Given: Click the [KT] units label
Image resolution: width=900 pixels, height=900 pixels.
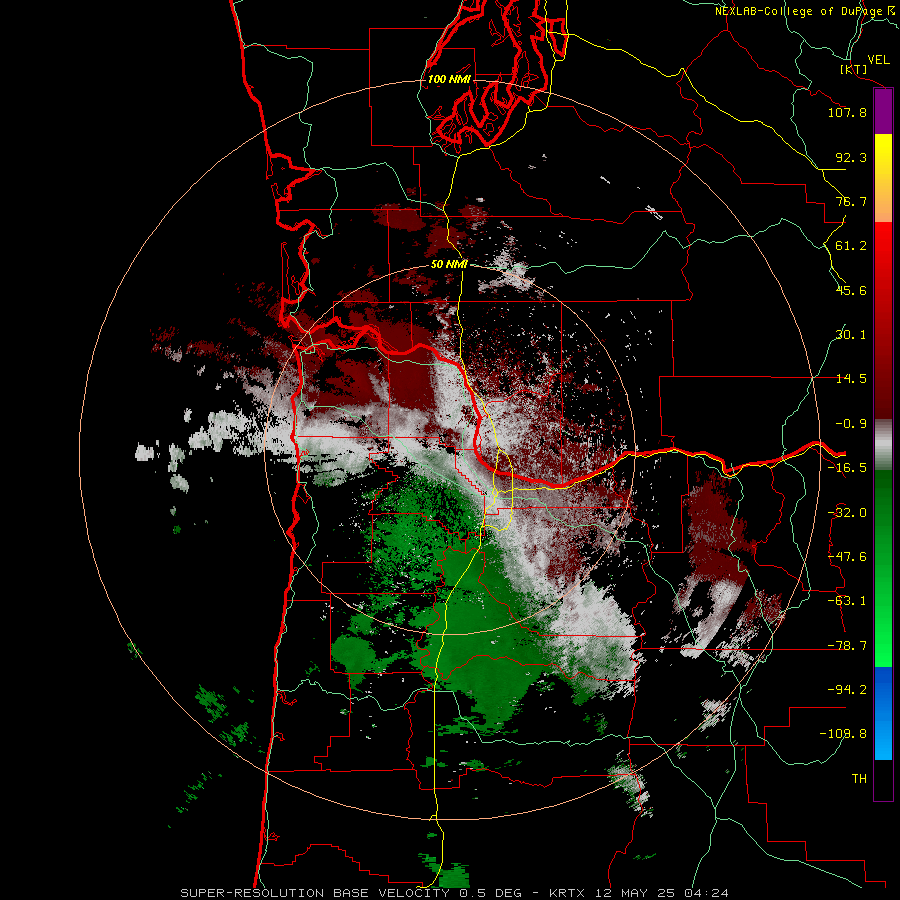Looking at the screenshot, I should (x=853, y=69).
